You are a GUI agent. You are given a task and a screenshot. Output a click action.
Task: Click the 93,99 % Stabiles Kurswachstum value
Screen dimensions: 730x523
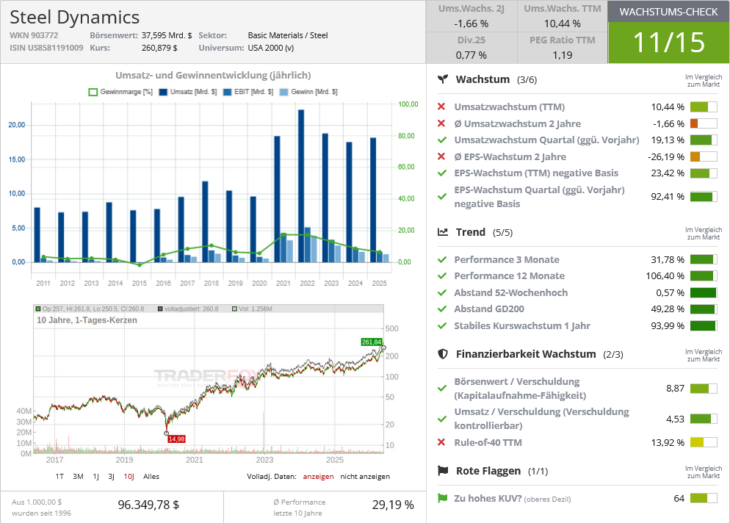click(668, 326)
